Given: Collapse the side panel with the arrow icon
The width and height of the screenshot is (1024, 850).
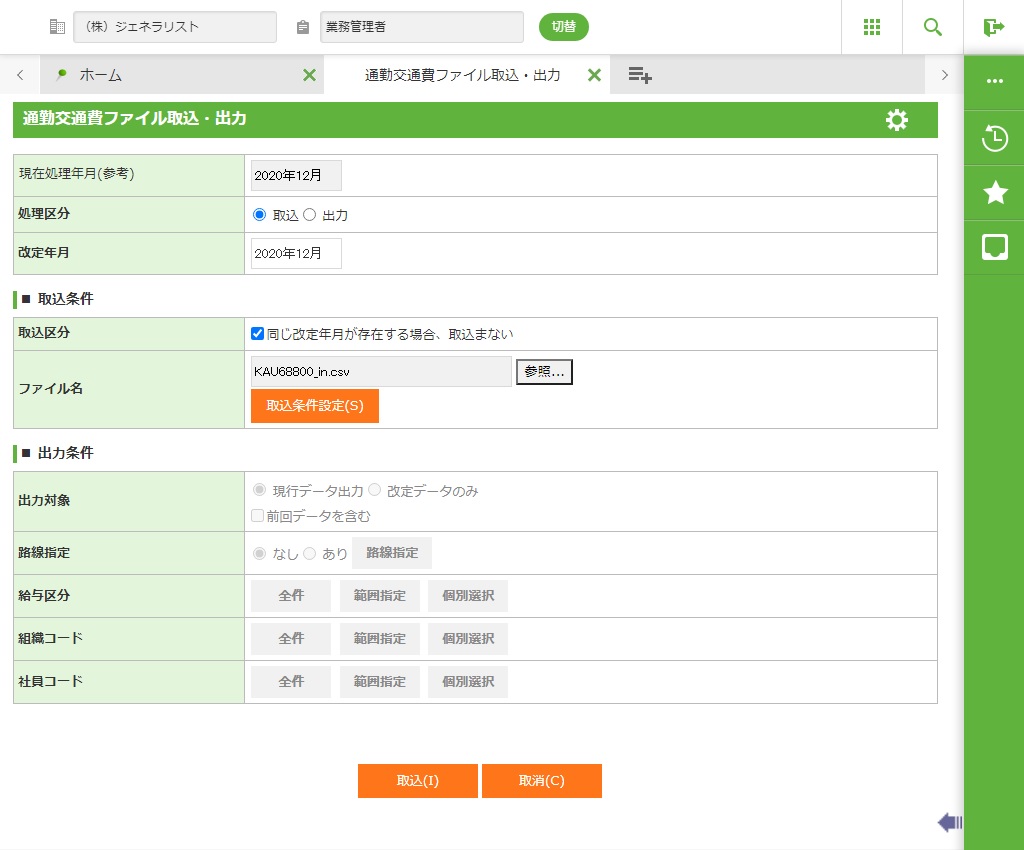Looking at the screenshot, I should click(949, 822).
